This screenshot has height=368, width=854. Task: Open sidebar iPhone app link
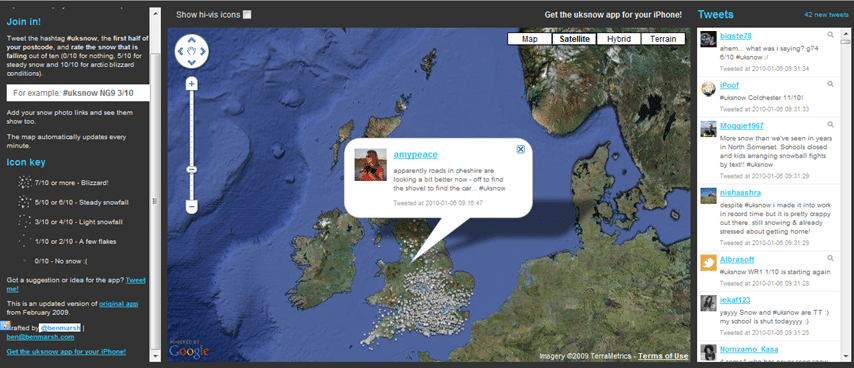pos(66,352)
